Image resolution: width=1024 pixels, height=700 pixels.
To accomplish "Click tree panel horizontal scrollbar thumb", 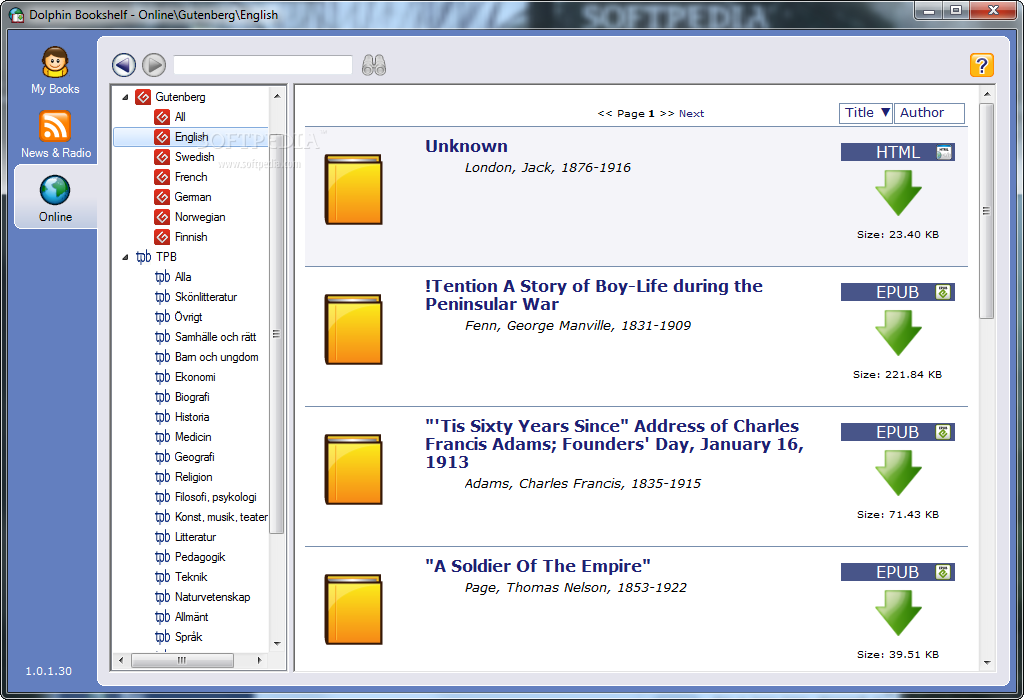I will [x=182, y=661].
